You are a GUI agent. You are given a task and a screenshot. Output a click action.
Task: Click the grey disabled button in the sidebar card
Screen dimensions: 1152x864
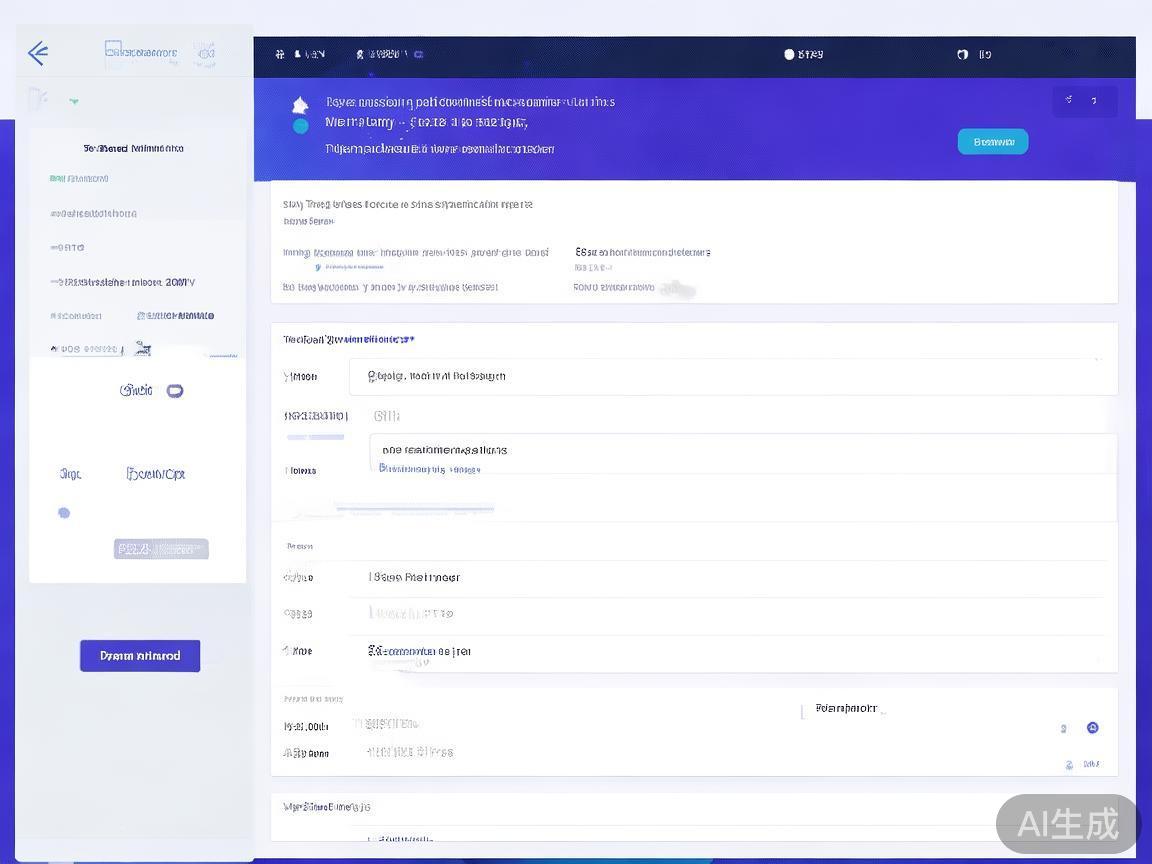161,549
